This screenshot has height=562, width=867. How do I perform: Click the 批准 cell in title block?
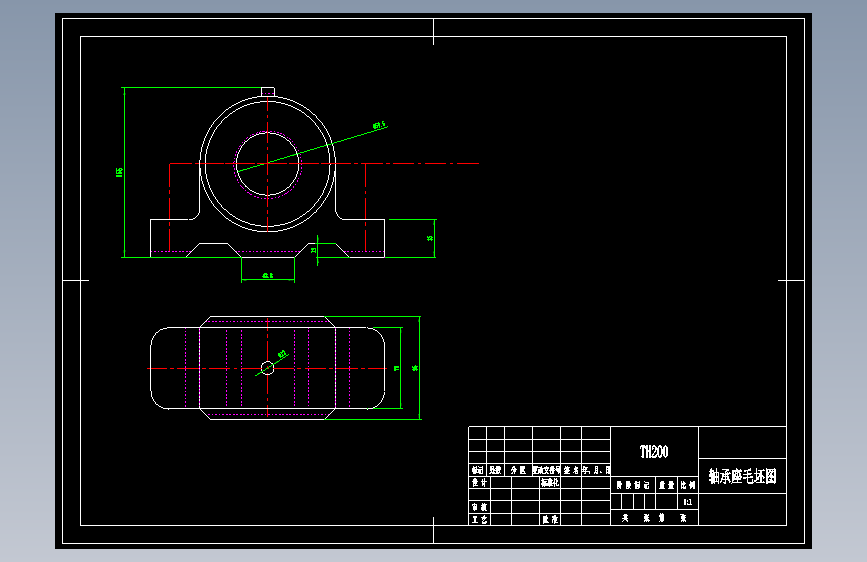(550, 519)
